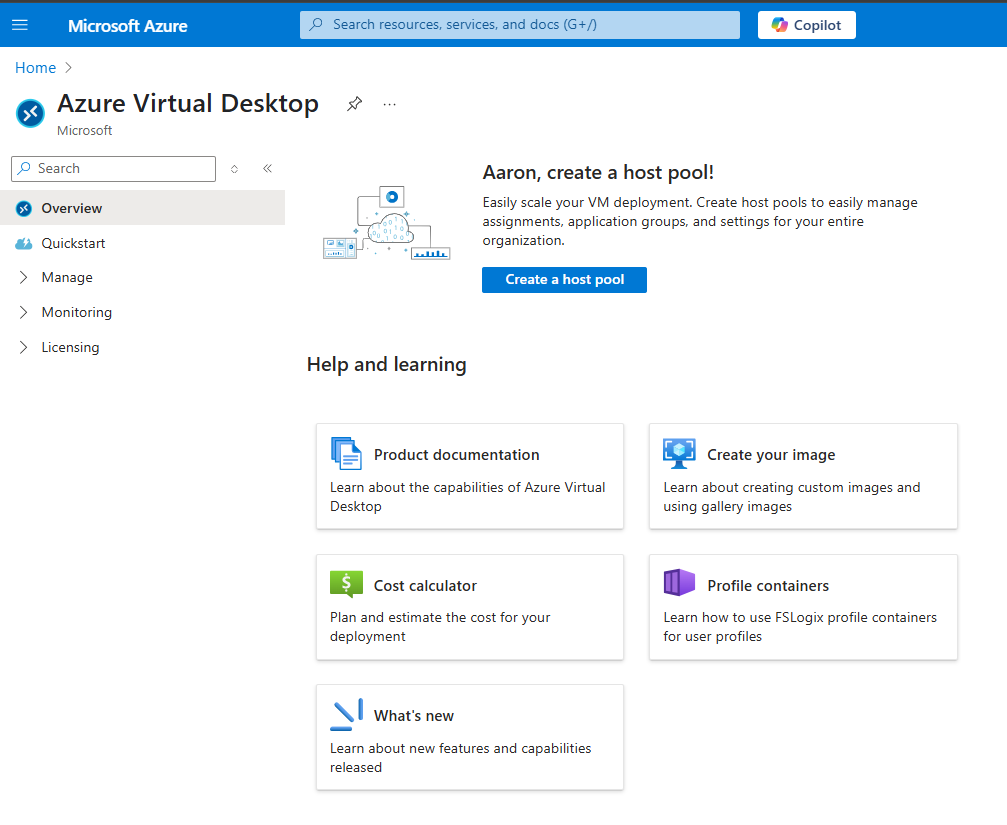Focus the sidebar menu Search field
This screenshot has width=1007, height=825.
114,169
